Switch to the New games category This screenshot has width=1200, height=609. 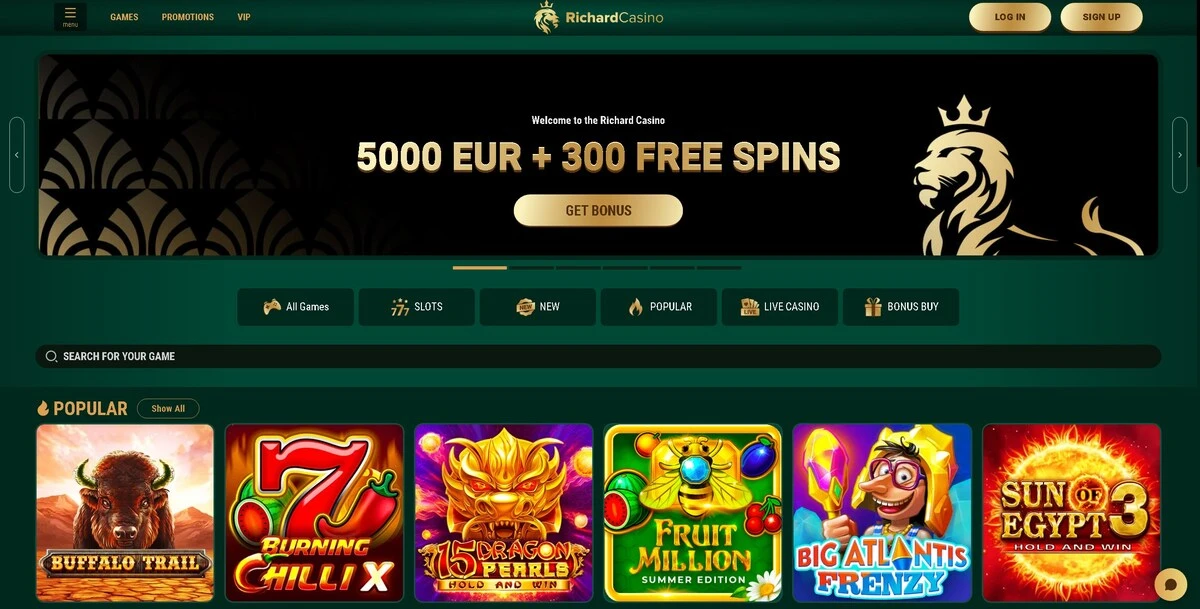coord(538,307)
